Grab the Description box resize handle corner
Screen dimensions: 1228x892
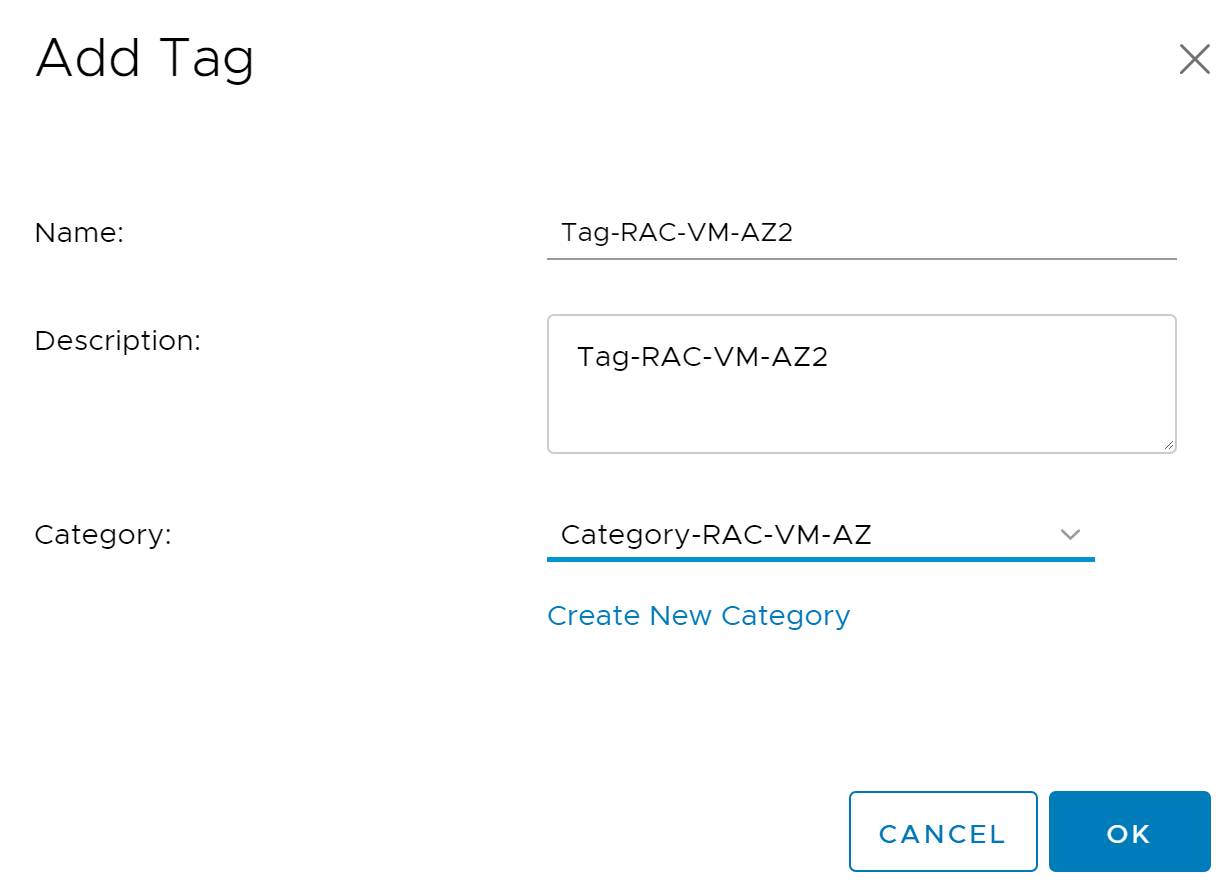(x=1169, y=446)
